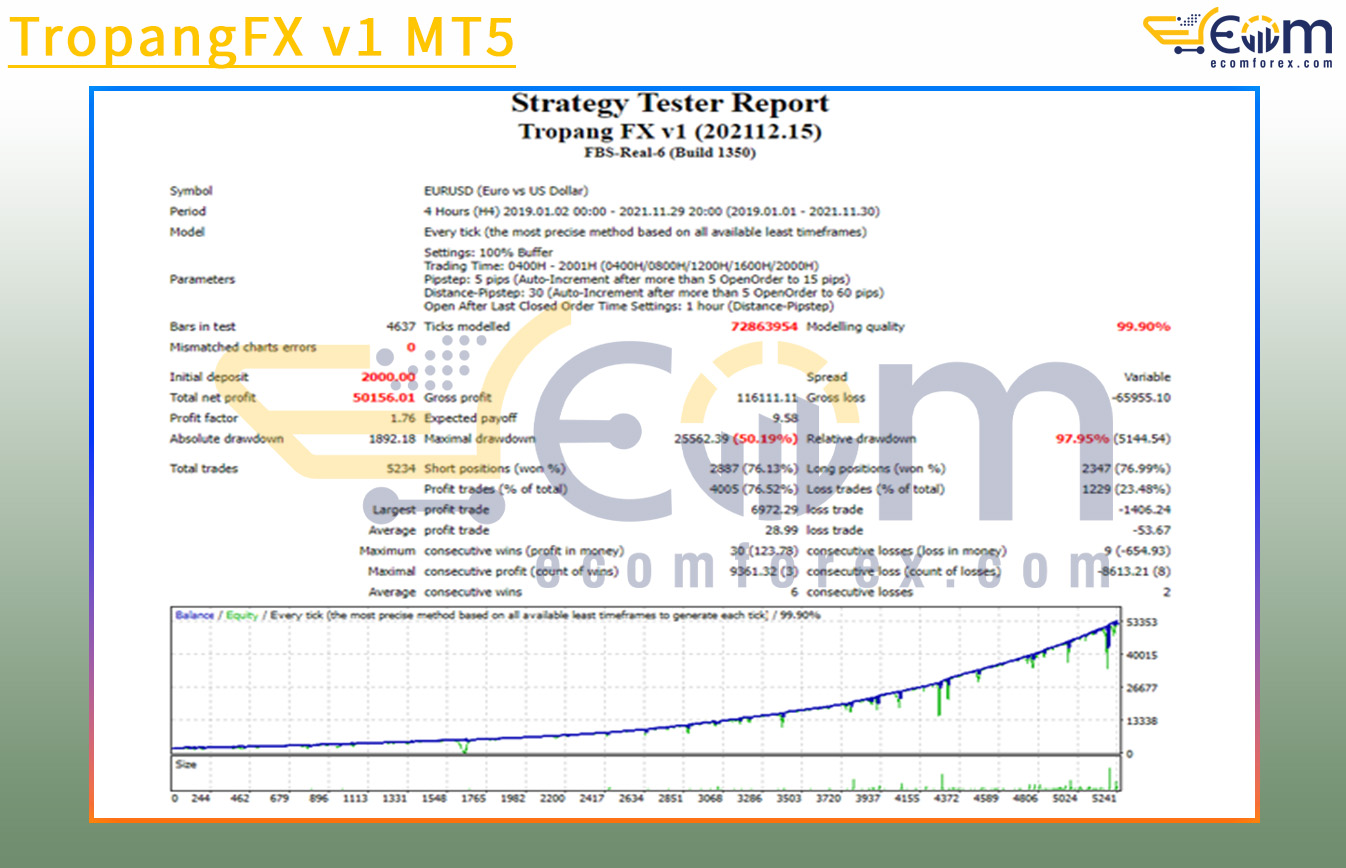The image size is (1346, 868).
Task: Click the 13338 tick on chart's vertical axis
Action: (x=1141, y=721)
